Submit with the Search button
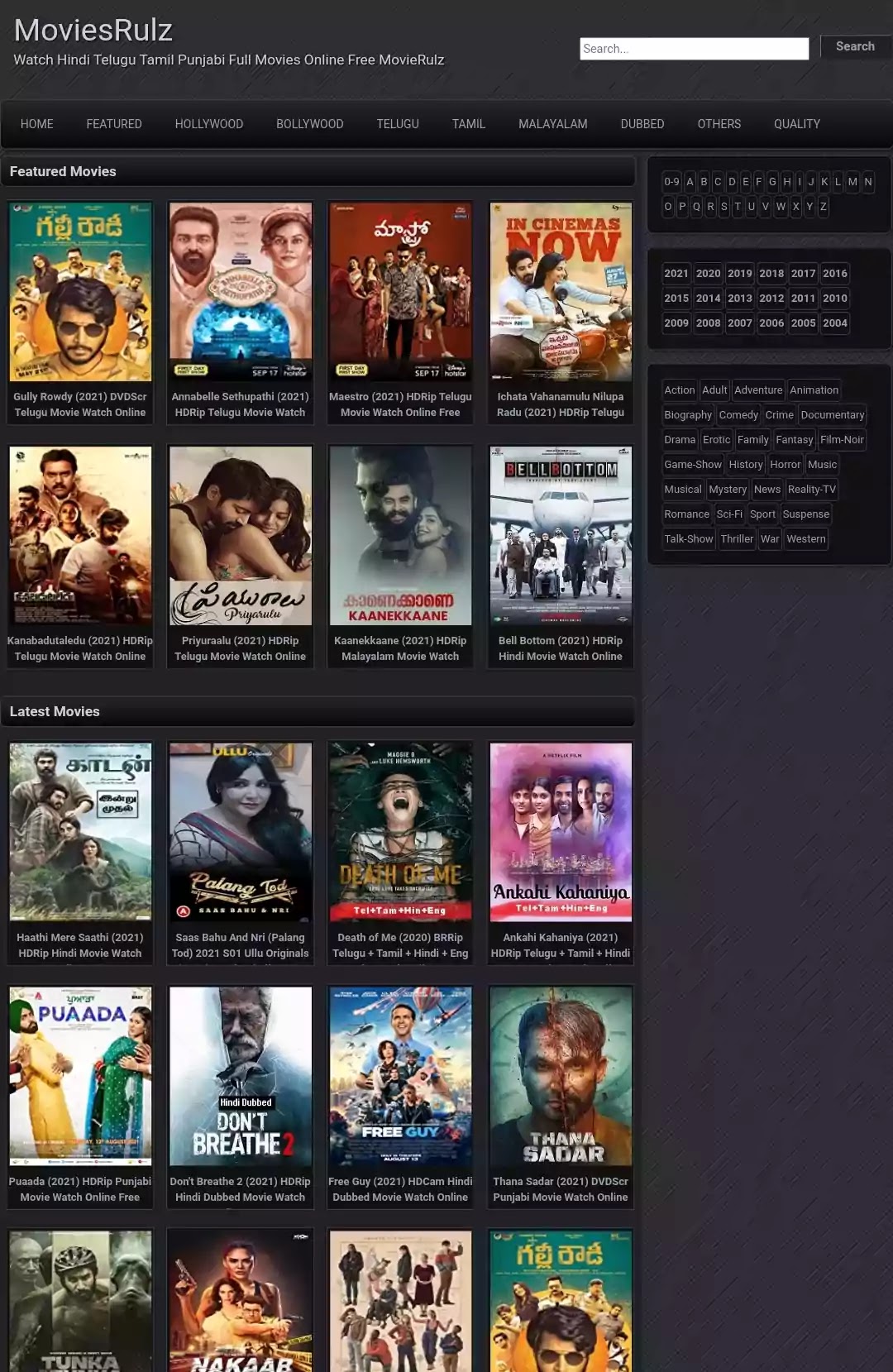 pyautogui.click(x=856, y=46)
